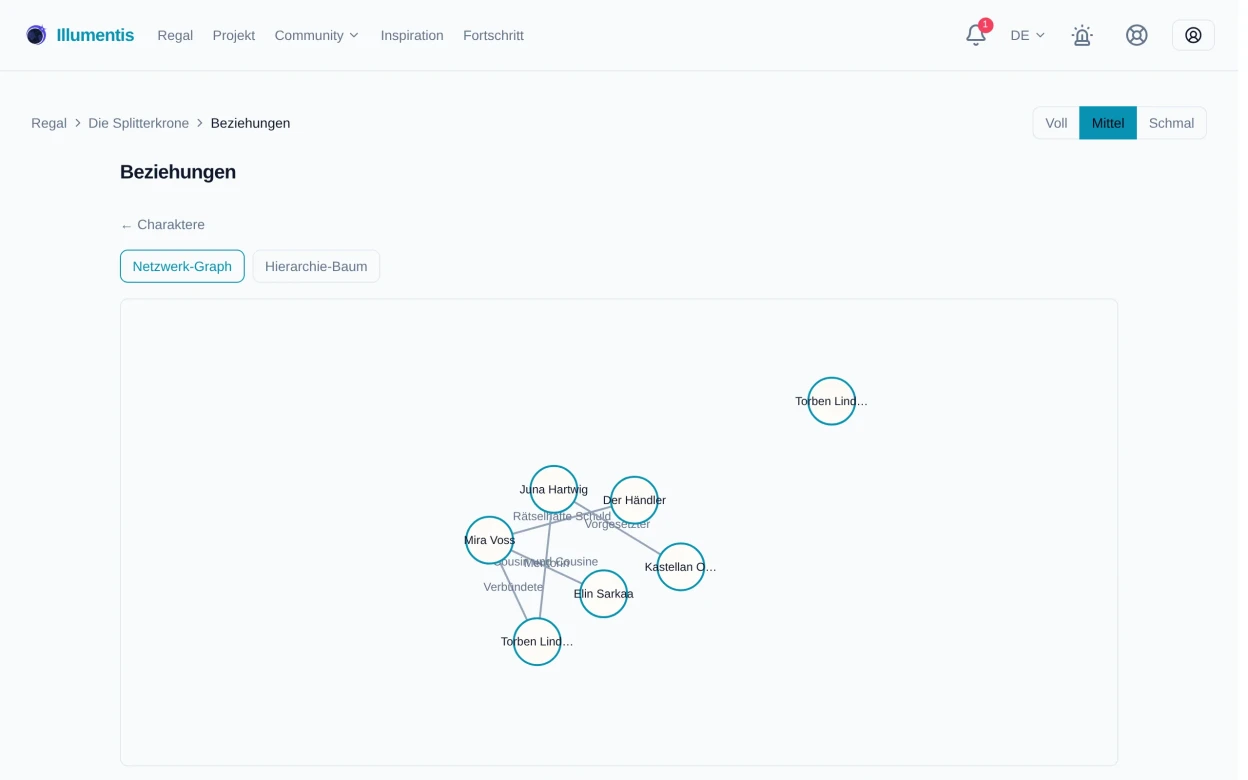The height and width of the screenshot is (780, 1248).
Task: Switch to Hierarchie-Baum view
Action: point(318,268)
